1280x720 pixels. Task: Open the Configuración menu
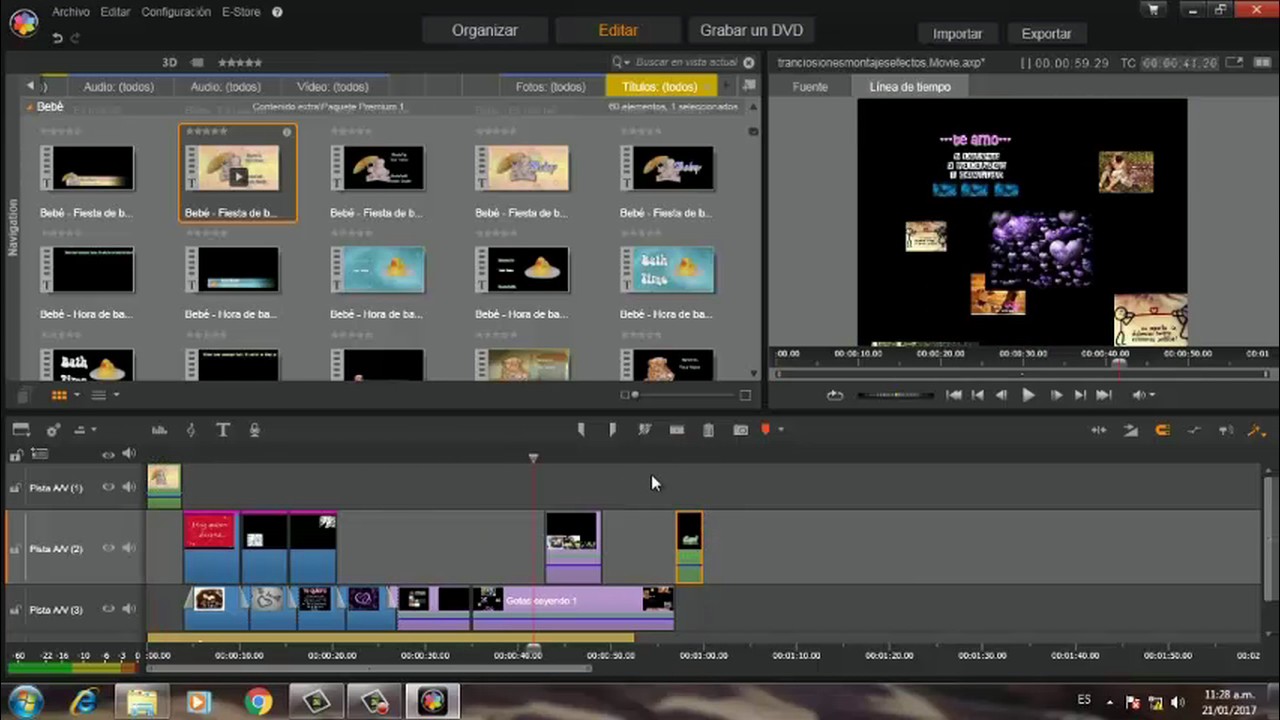(176, 12)
